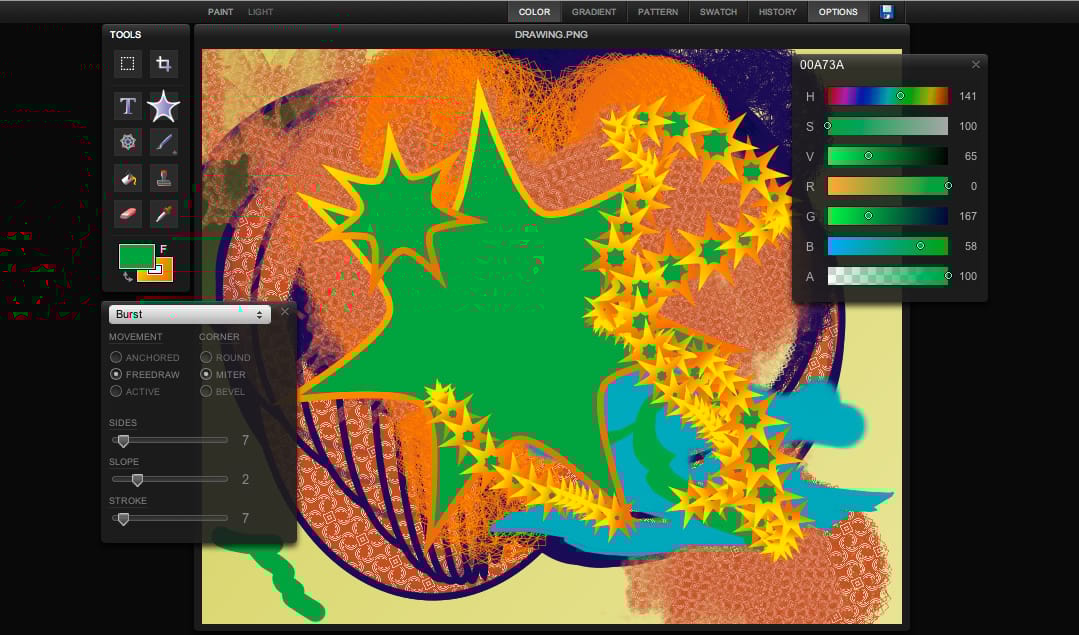
Task: Open the Pattern tab
Action: [658, 12]
